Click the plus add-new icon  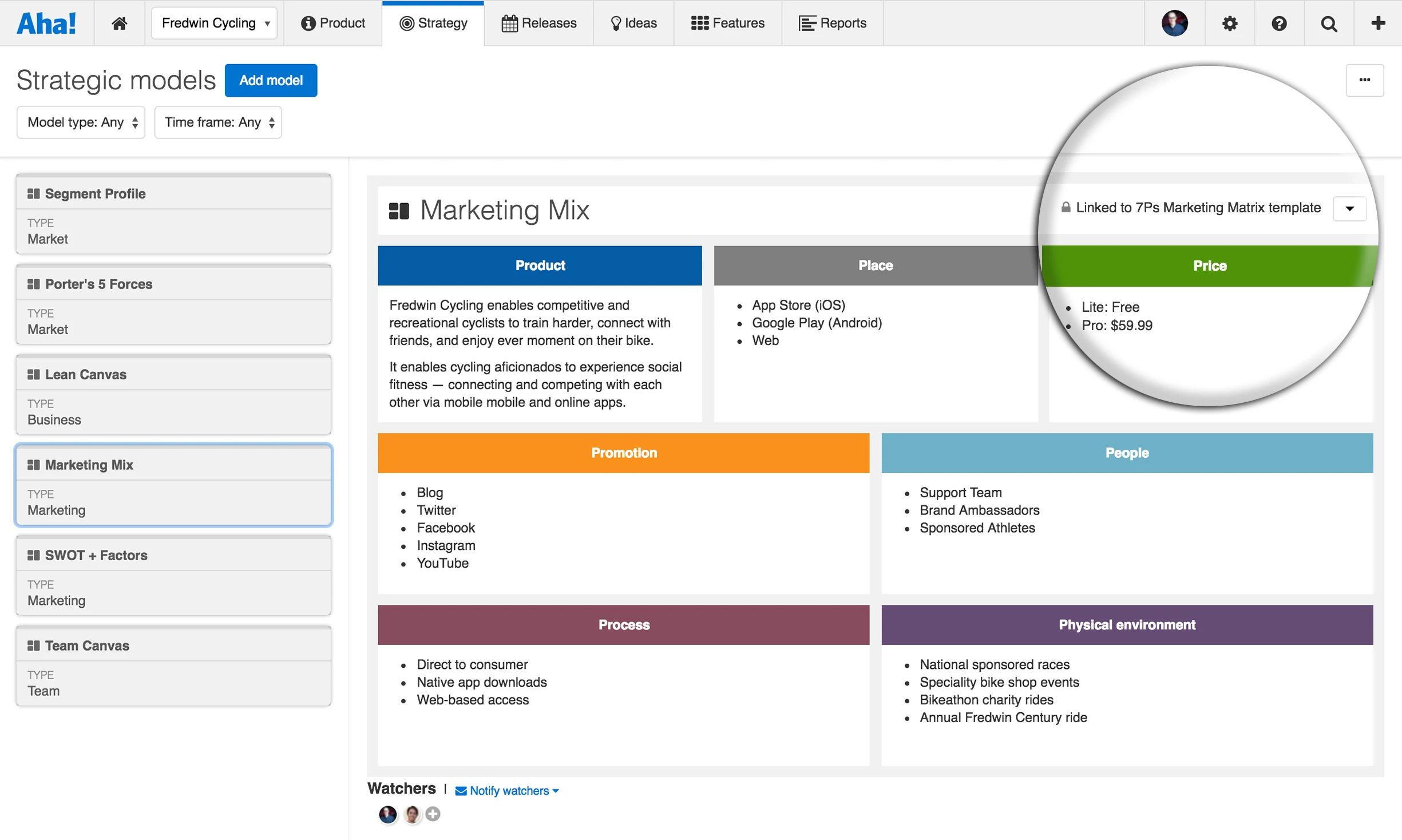(x=1378, y=23)
